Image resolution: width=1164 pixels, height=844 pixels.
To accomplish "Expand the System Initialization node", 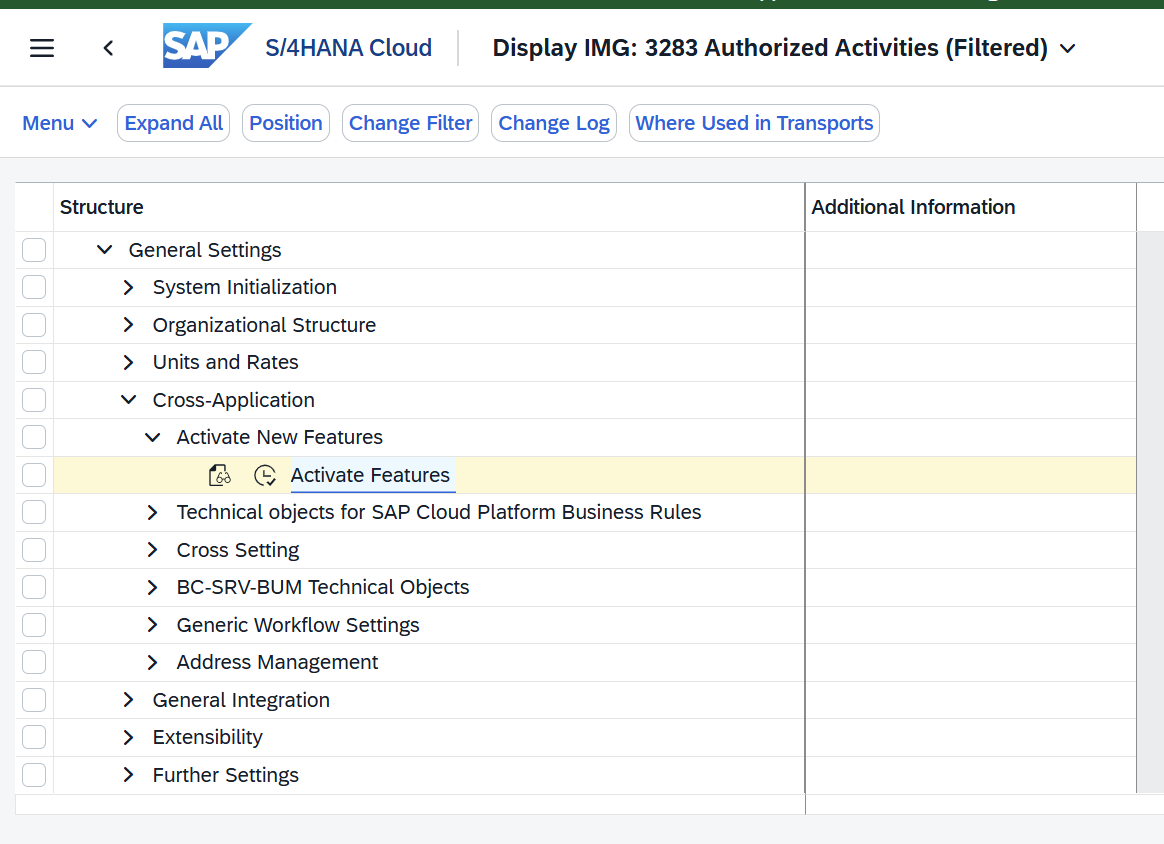I will (x=128, y=287).
